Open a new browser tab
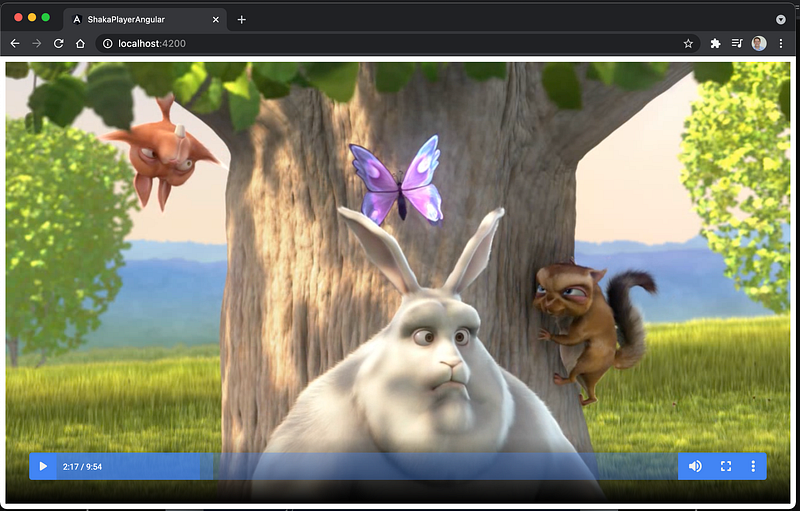Viewport: 800px width, 511px height. [242, 19]
